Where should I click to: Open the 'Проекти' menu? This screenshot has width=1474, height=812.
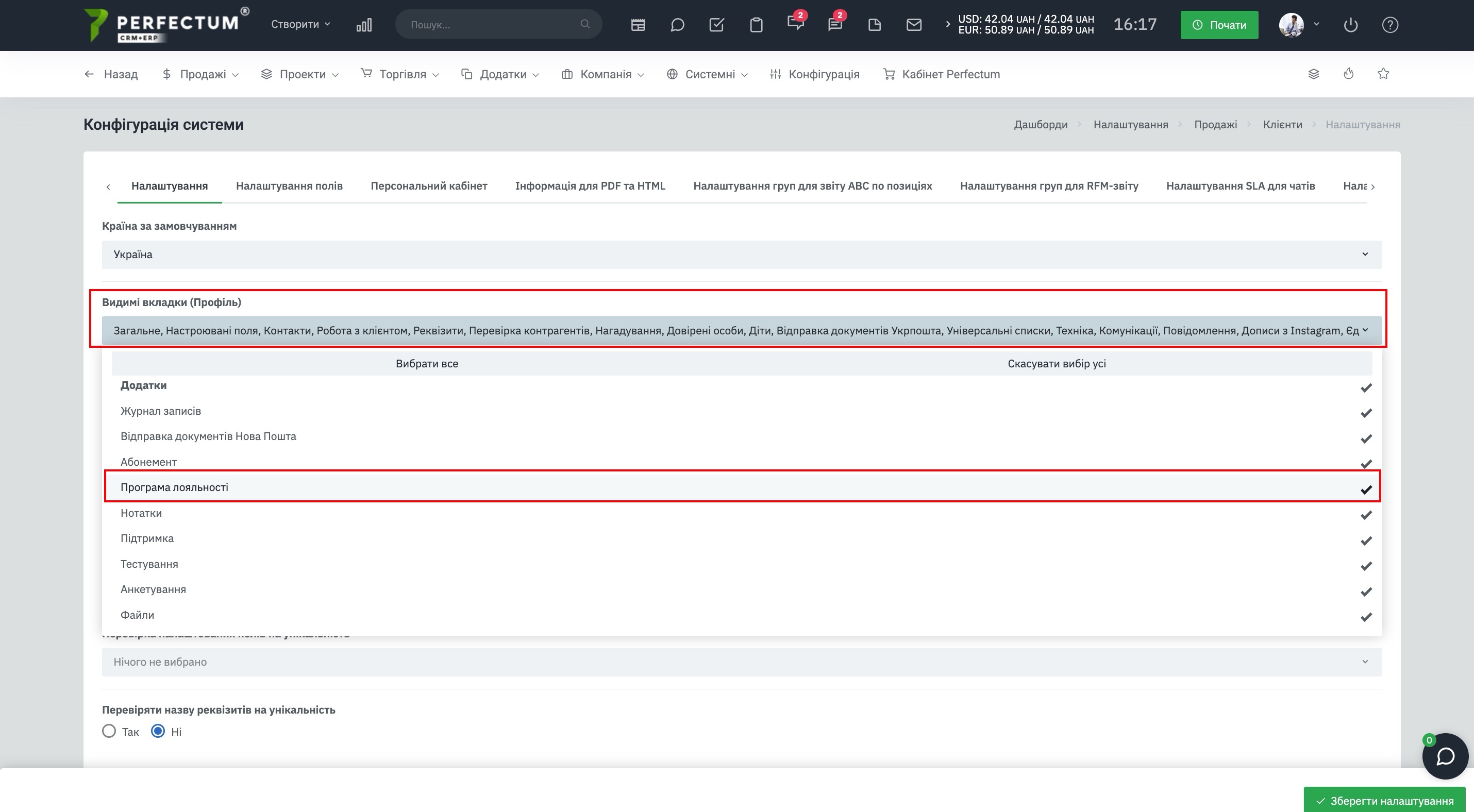tap(300, 74)
